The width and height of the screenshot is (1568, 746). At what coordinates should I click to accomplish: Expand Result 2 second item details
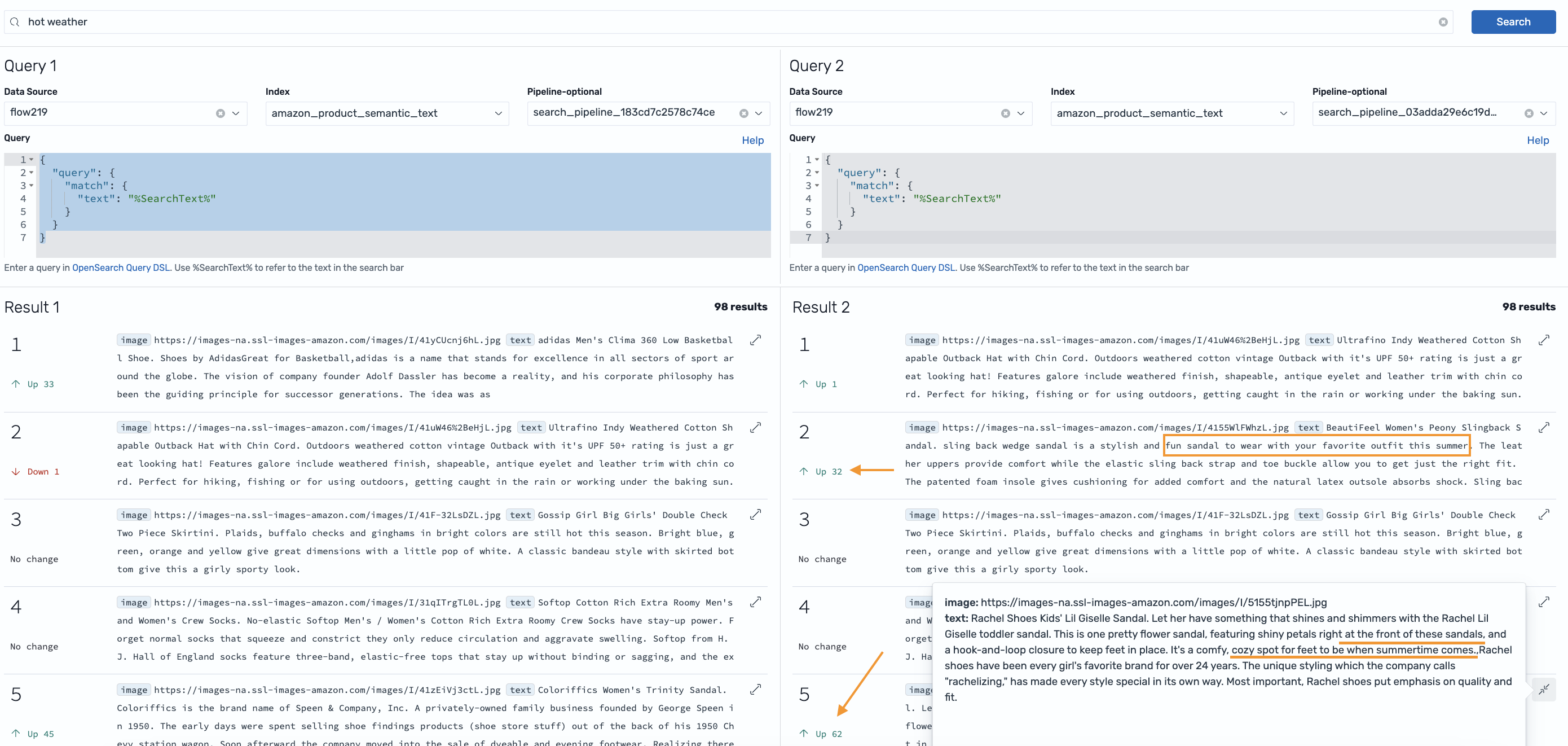1543,428
